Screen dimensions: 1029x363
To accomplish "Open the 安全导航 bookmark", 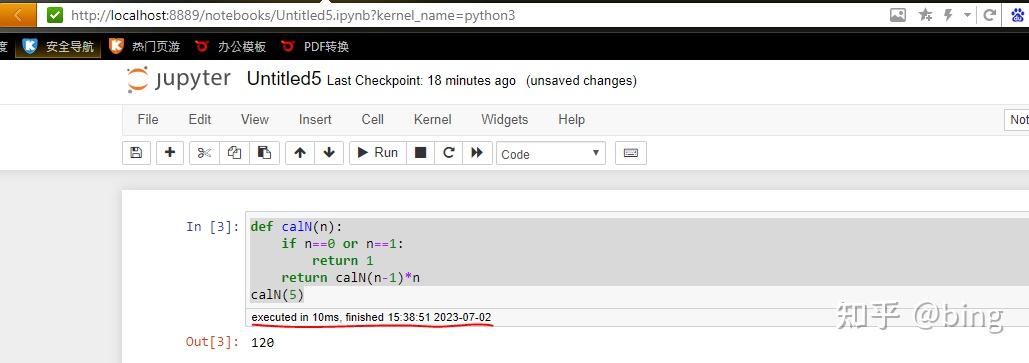I will click(58, 47).
